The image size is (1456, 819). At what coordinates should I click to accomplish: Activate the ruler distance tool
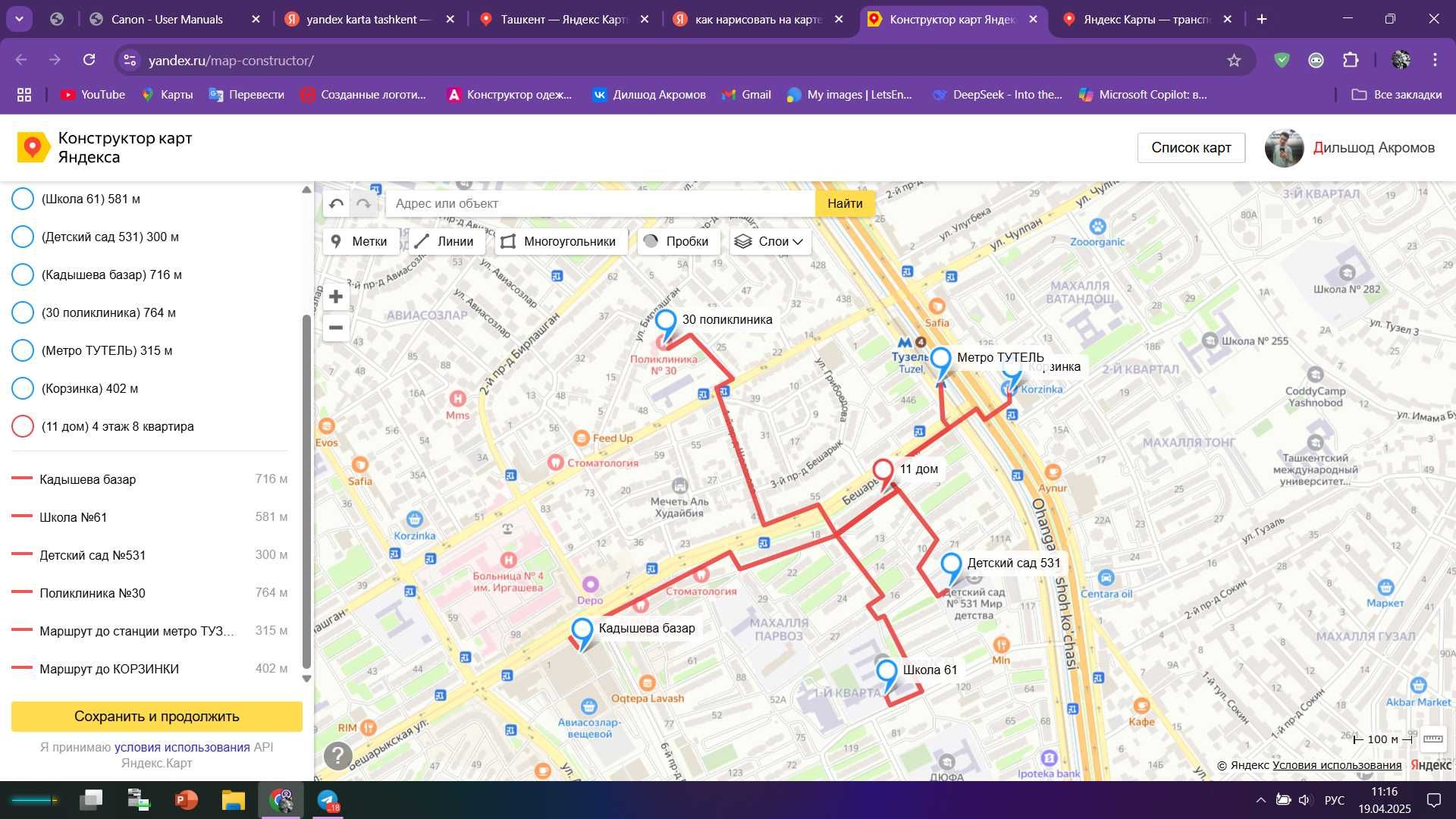1433,739
